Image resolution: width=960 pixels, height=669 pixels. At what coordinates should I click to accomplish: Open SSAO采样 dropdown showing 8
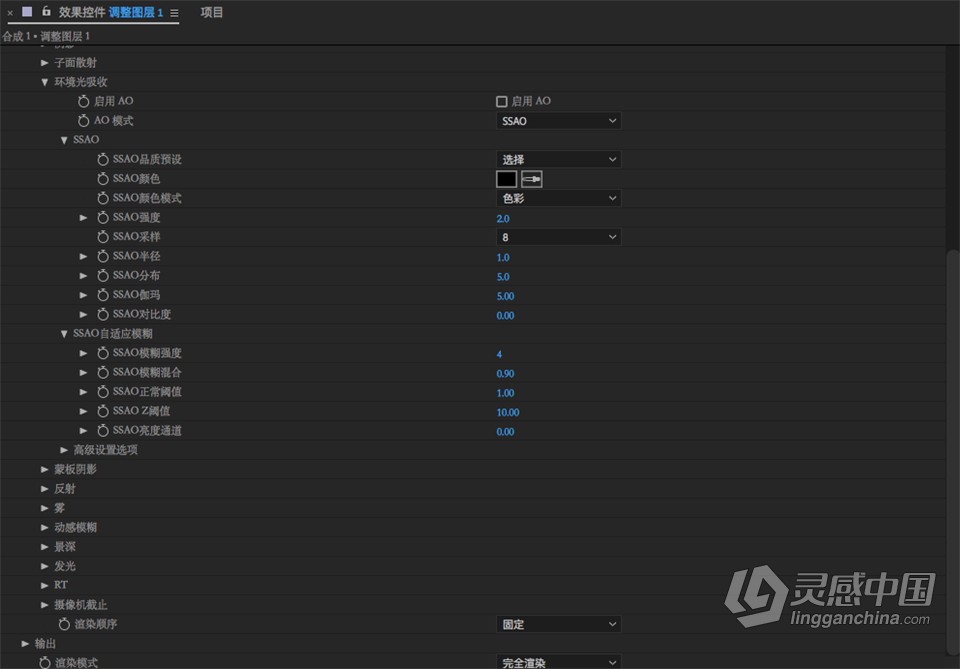click(558, 237)
